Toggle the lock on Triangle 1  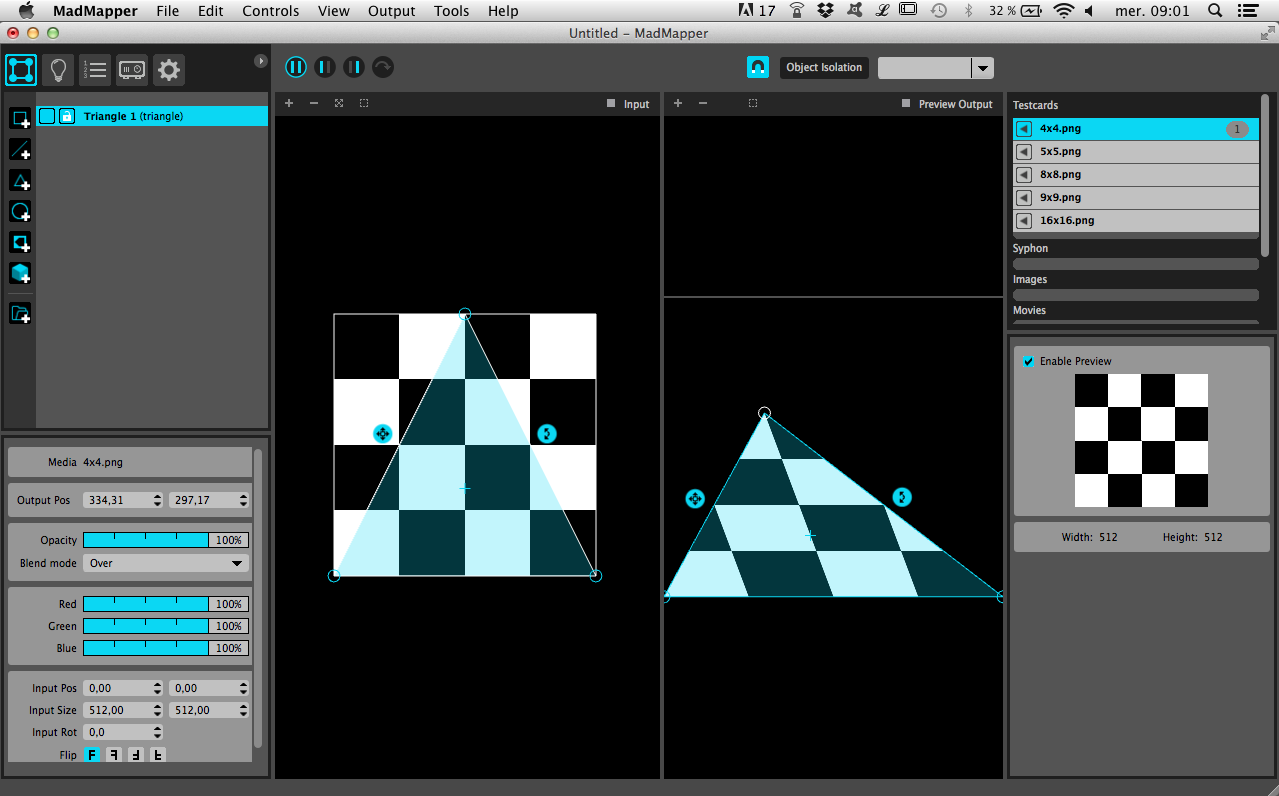(x=67, y=116)
